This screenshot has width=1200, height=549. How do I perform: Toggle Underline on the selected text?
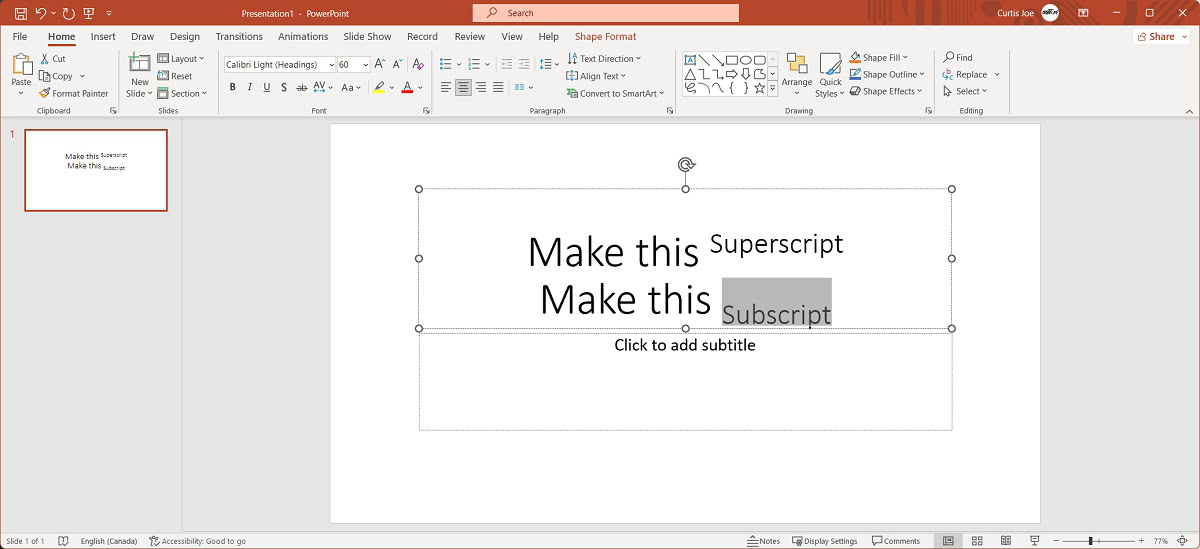click(267, 88)
